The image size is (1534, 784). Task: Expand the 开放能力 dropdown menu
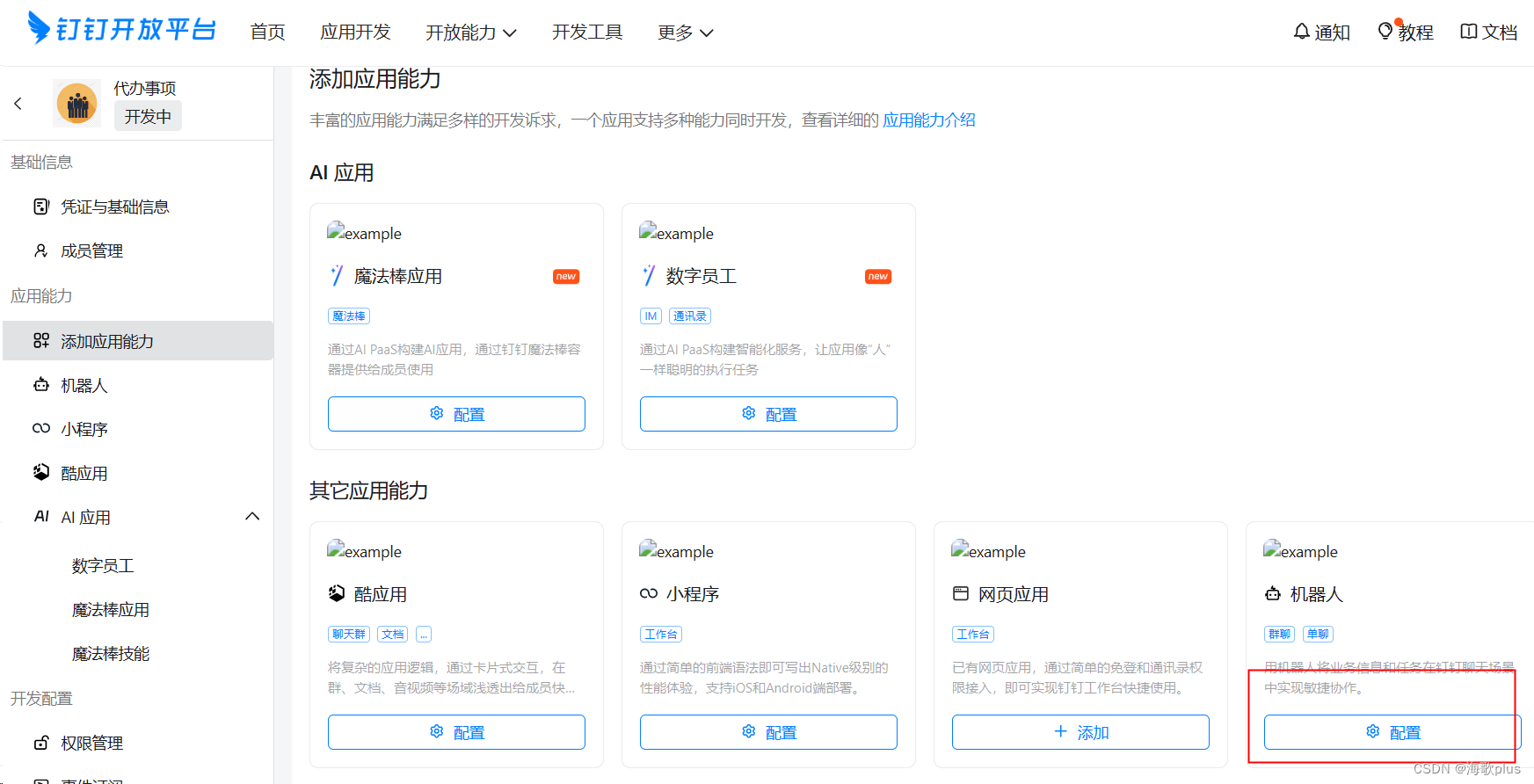(x=471, y=33)
